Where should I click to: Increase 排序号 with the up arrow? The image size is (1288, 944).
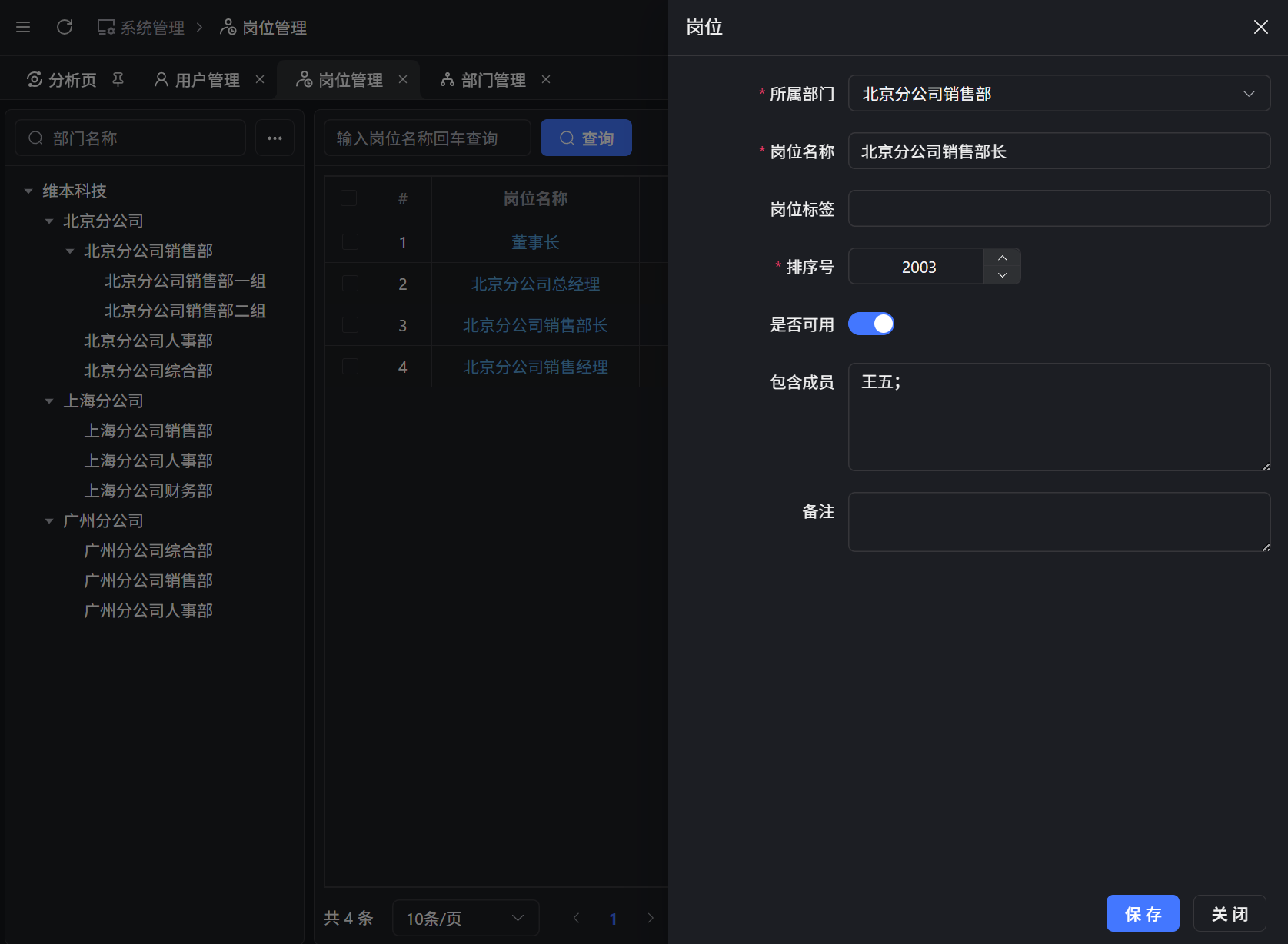click(x=1002, y=258)
